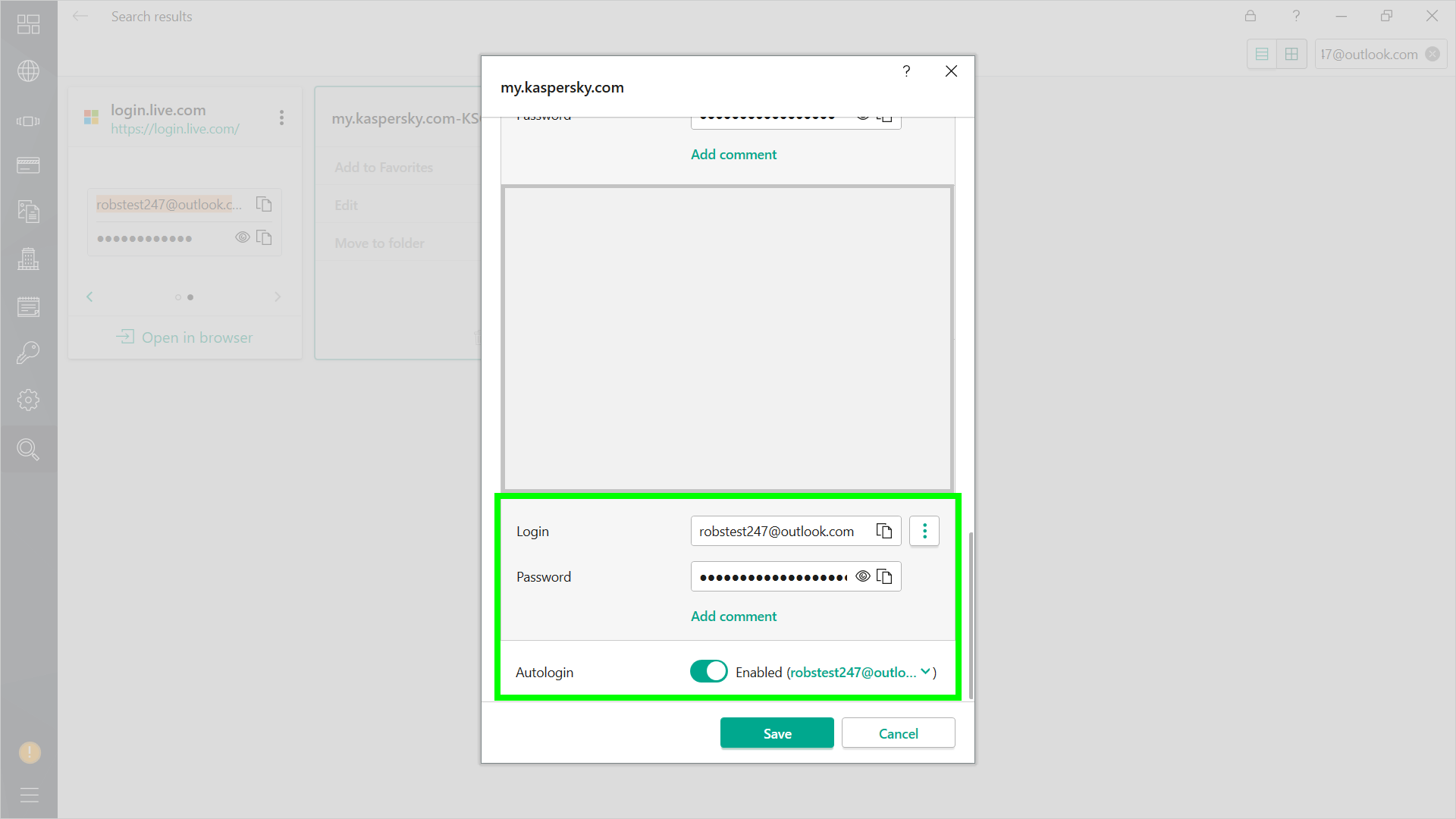This screenshot has height=819, width=1456.
Task: Expand the Autologin account dropdown
Action: (x=925, y=672)
